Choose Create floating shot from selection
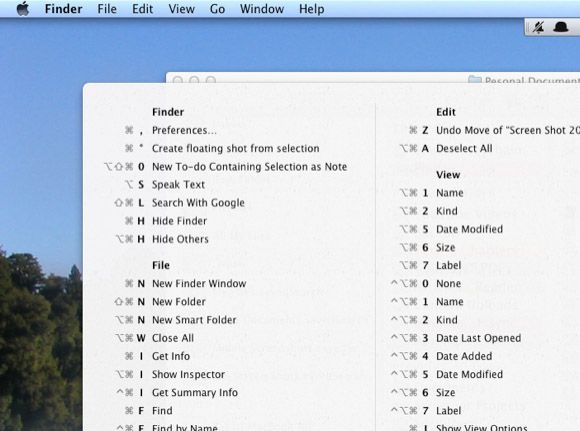The width and height of the screenshot is (580, 431). pyautogui.click(x=236, y=148)
